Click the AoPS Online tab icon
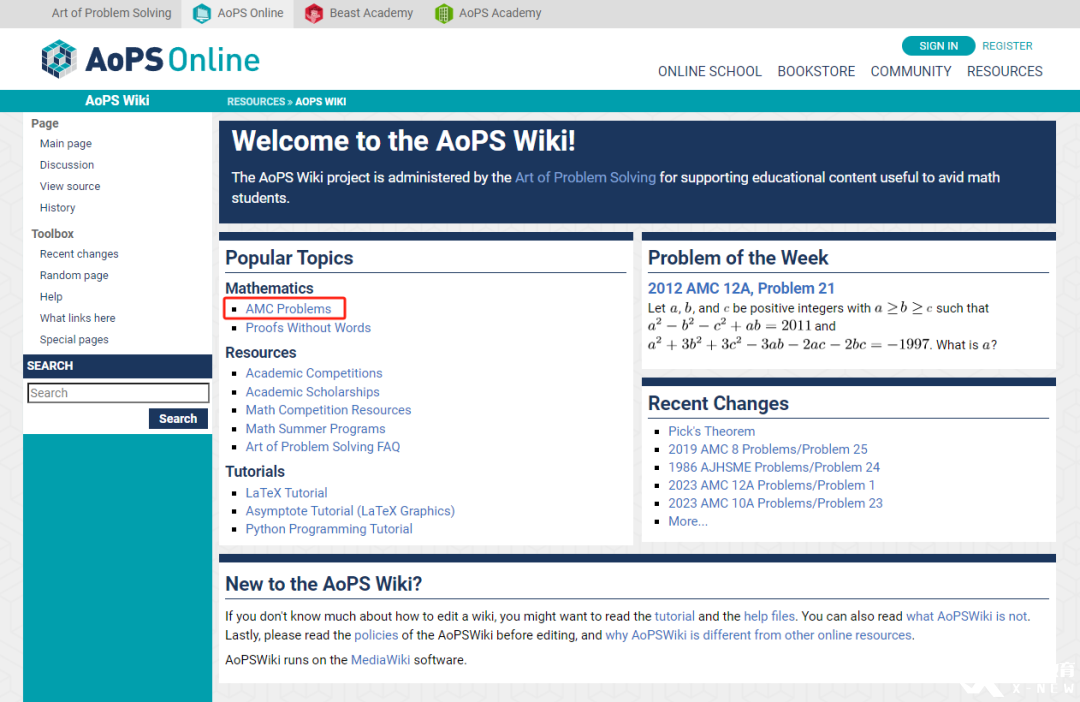This screenshot has height=702, width=1080. point(202,13)
